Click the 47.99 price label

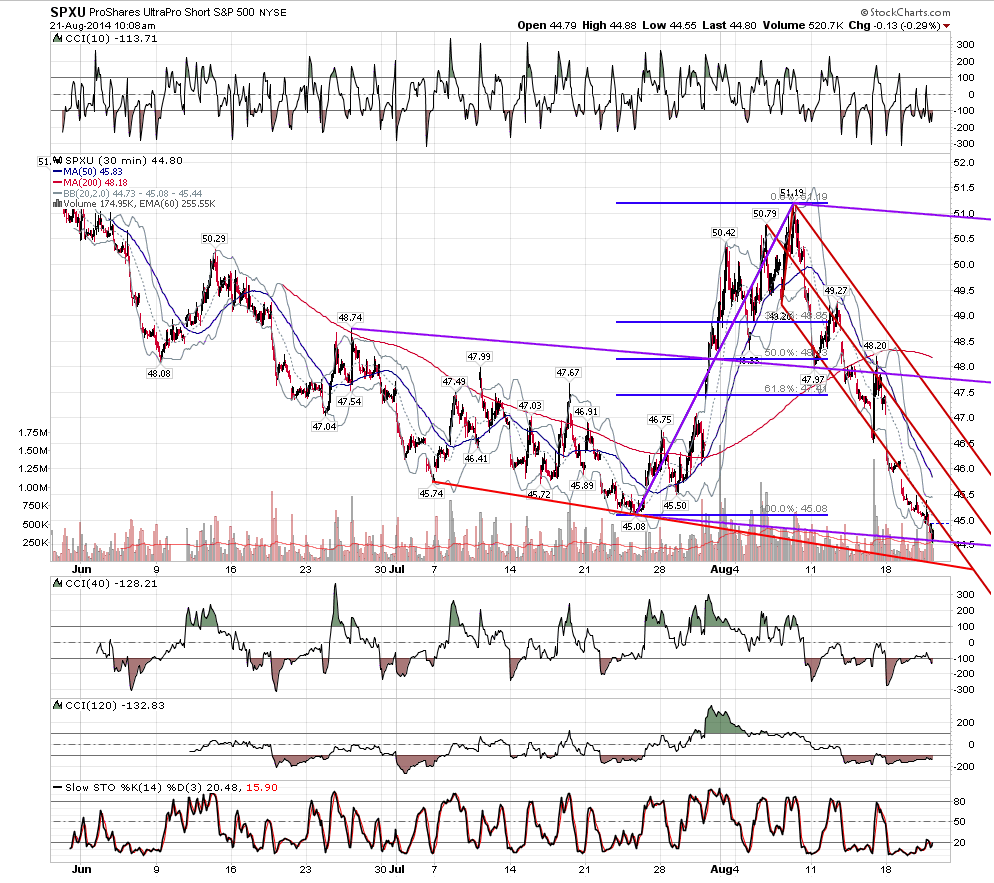[480, 358]
